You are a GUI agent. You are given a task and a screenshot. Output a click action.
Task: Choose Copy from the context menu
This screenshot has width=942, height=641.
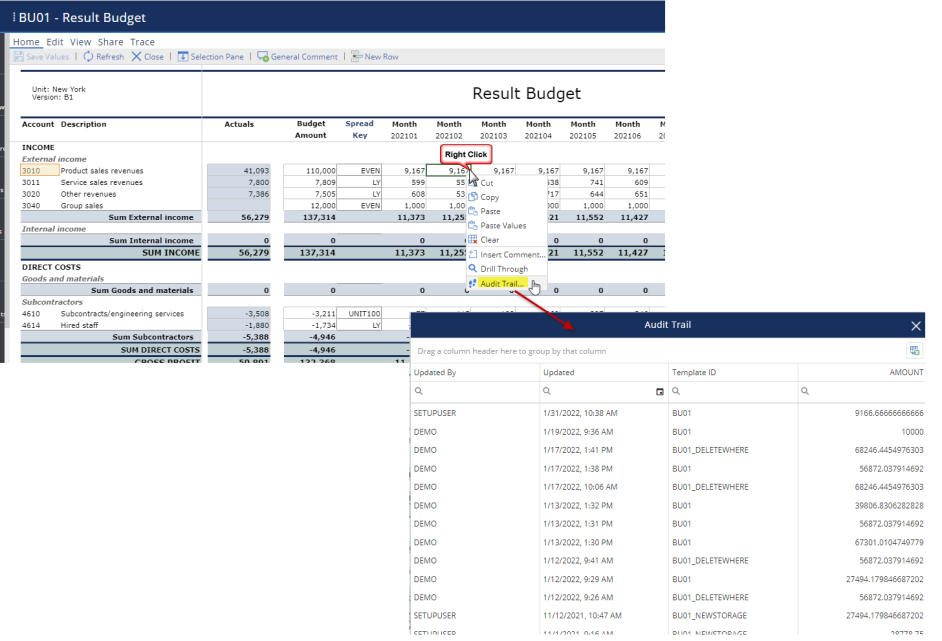[492, 197]
